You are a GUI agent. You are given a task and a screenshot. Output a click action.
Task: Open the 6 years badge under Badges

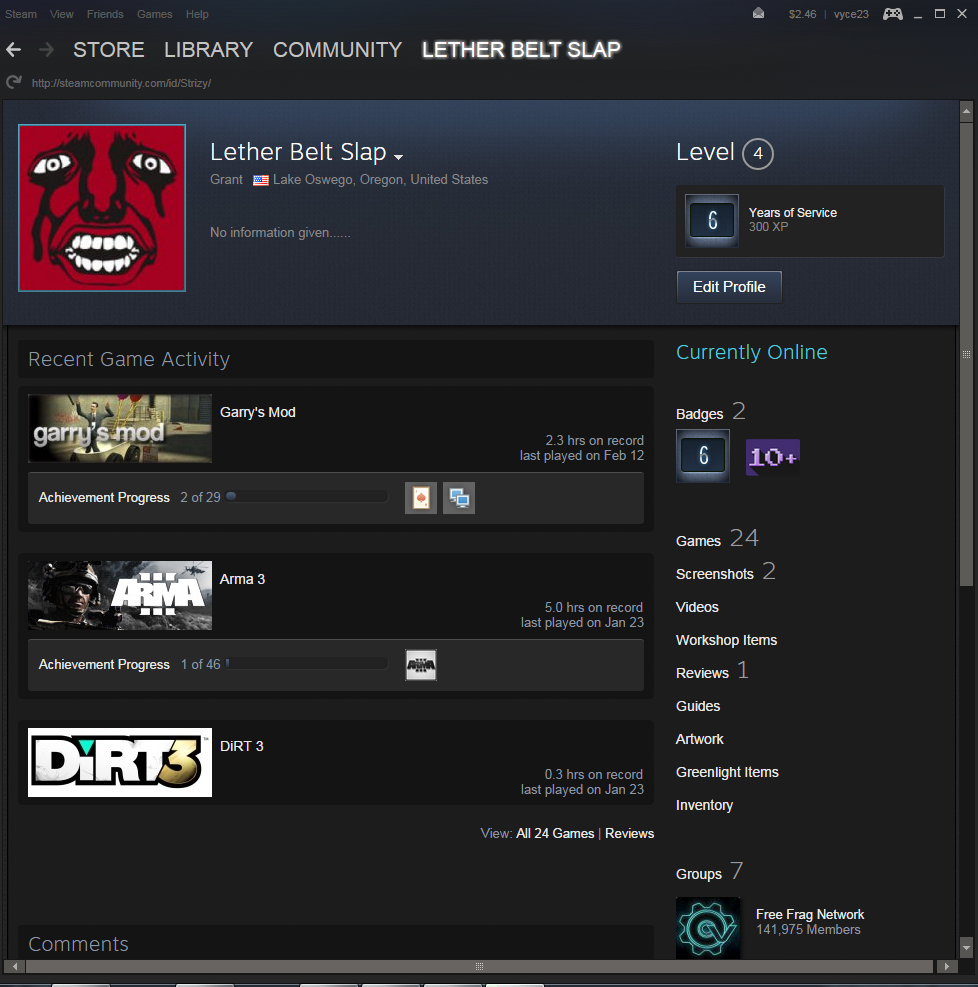click(x=703, y=456)
